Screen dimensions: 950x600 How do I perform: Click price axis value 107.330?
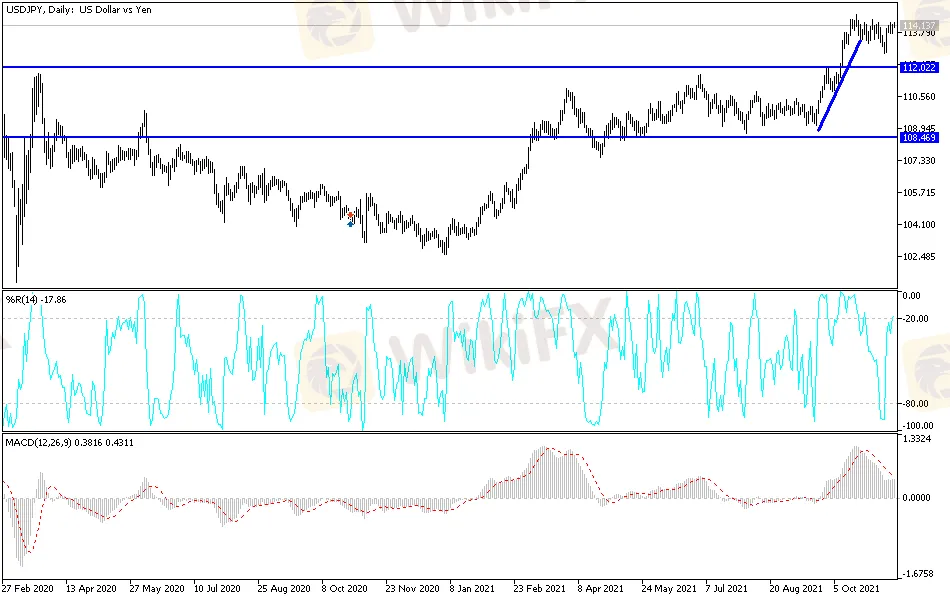coord(919,161)
